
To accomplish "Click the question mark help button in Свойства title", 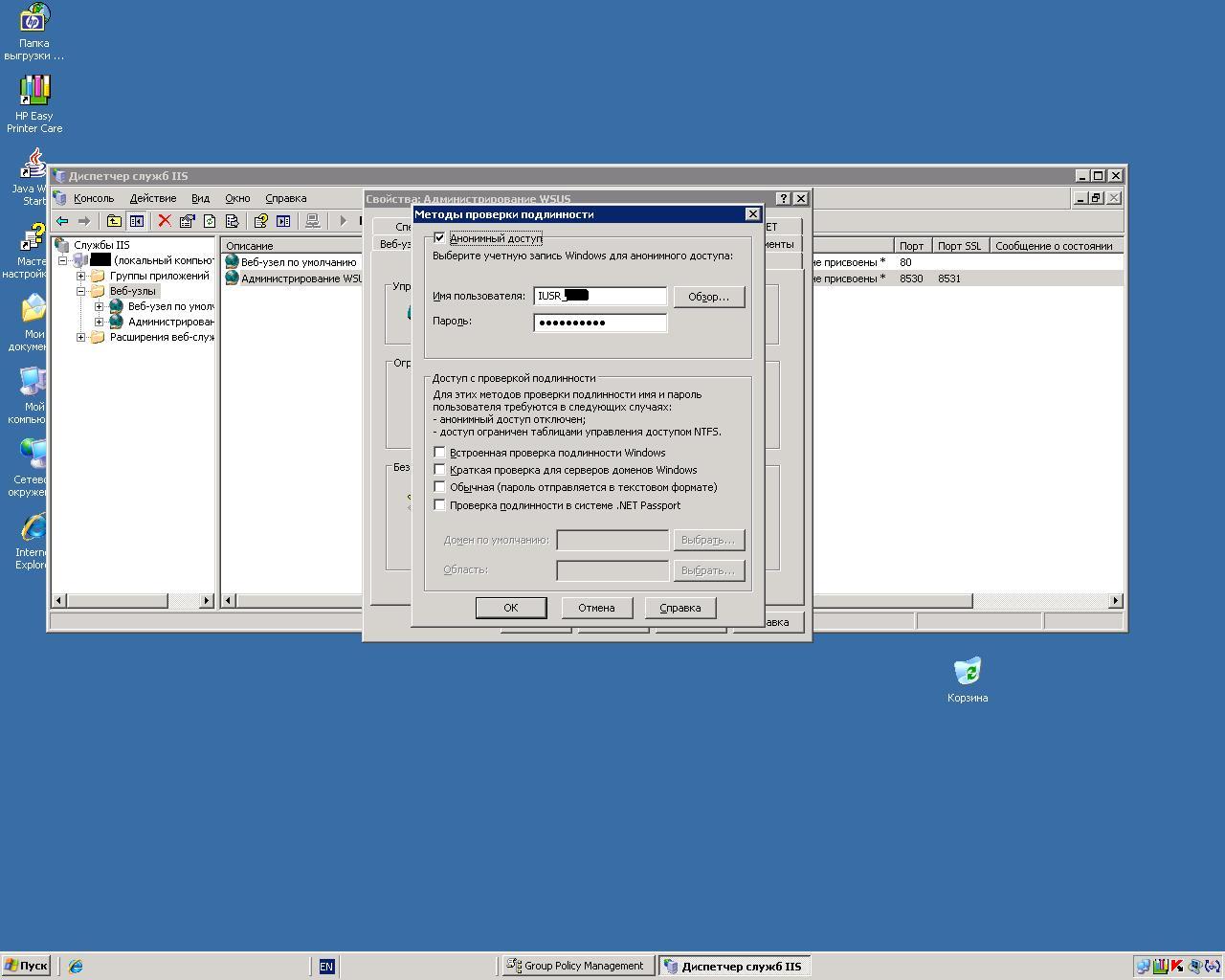I will 784,198.
